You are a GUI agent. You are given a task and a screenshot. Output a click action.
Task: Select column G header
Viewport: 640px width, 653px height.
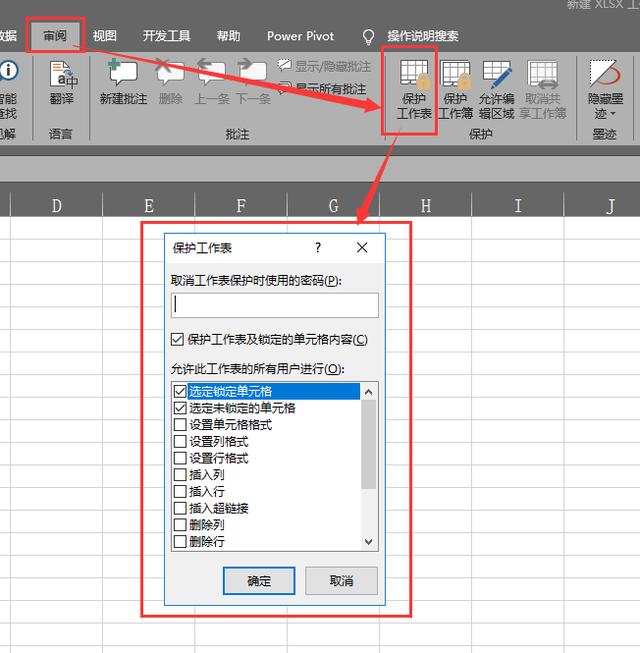334,205
